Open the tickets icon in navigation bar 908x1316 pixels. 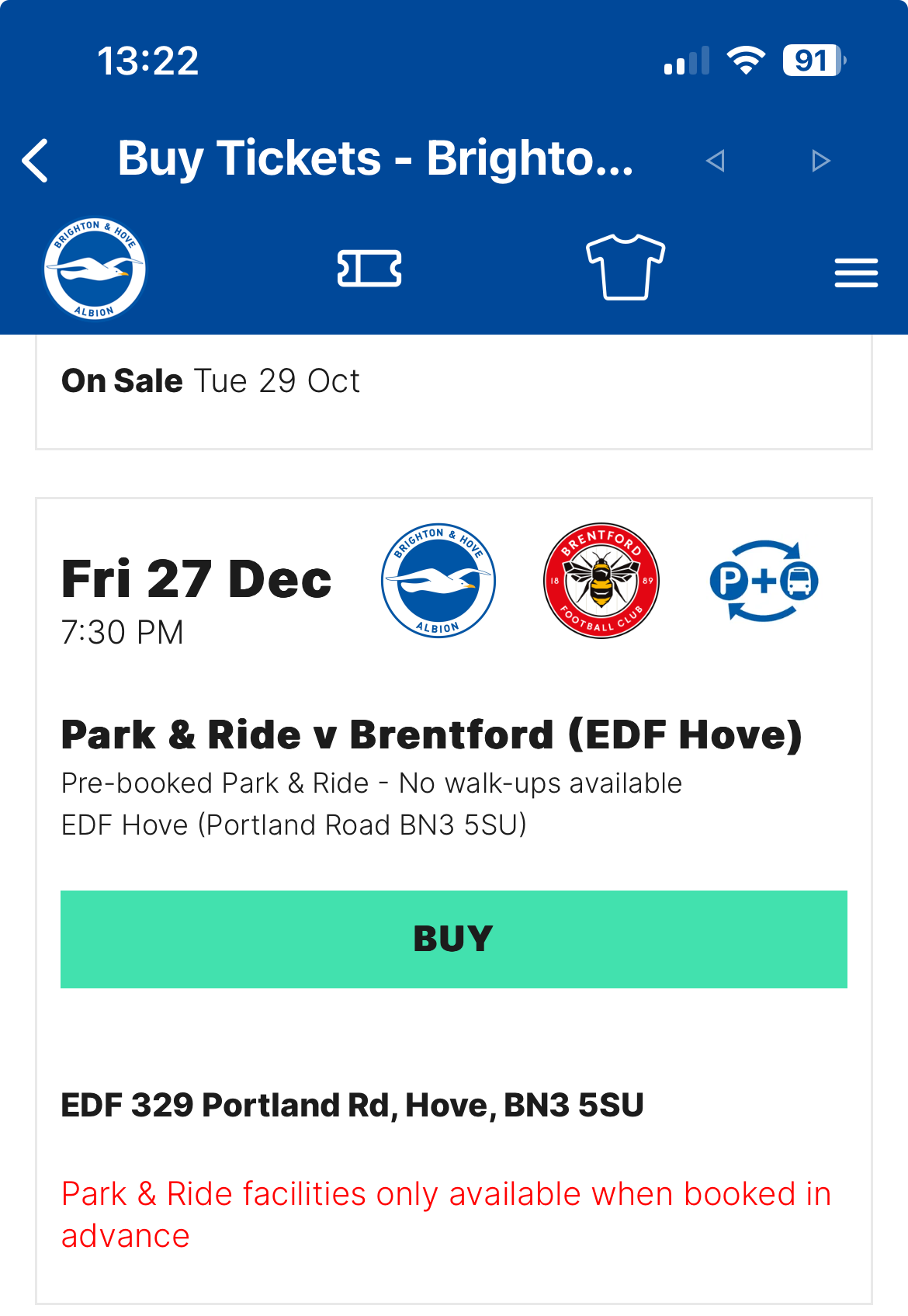click(x=369, y=269)
